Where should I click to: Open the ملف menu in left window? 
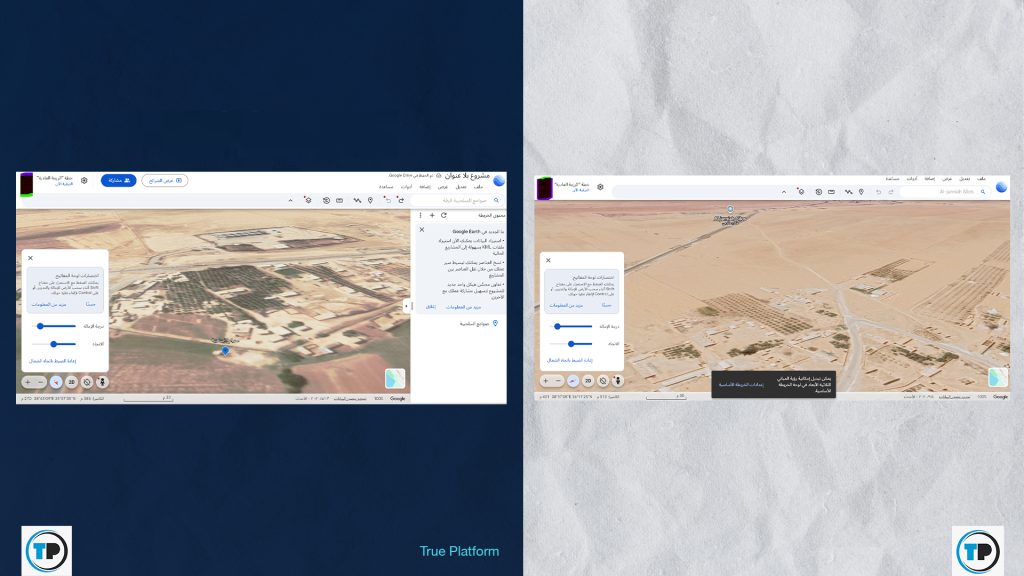[x=478, y=187]
